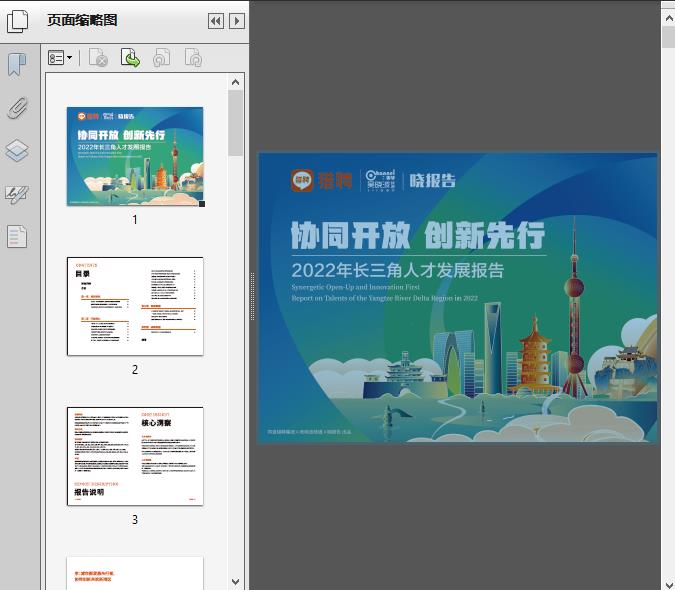Collapse thumbnail panel with double-left arrow
675x590 pixels.
(216, 21)
